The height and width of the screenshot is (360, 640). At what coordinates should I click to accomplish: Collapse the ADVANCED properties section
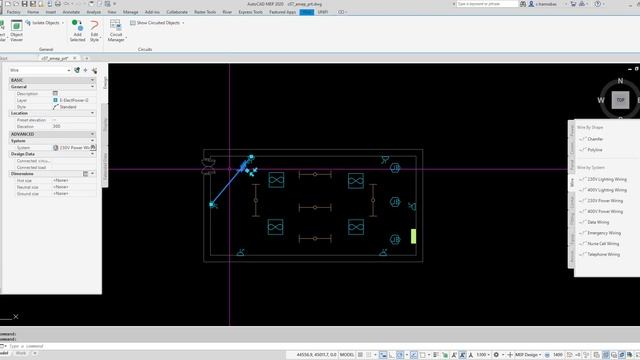pyautogui.click(x=92, y=134)
